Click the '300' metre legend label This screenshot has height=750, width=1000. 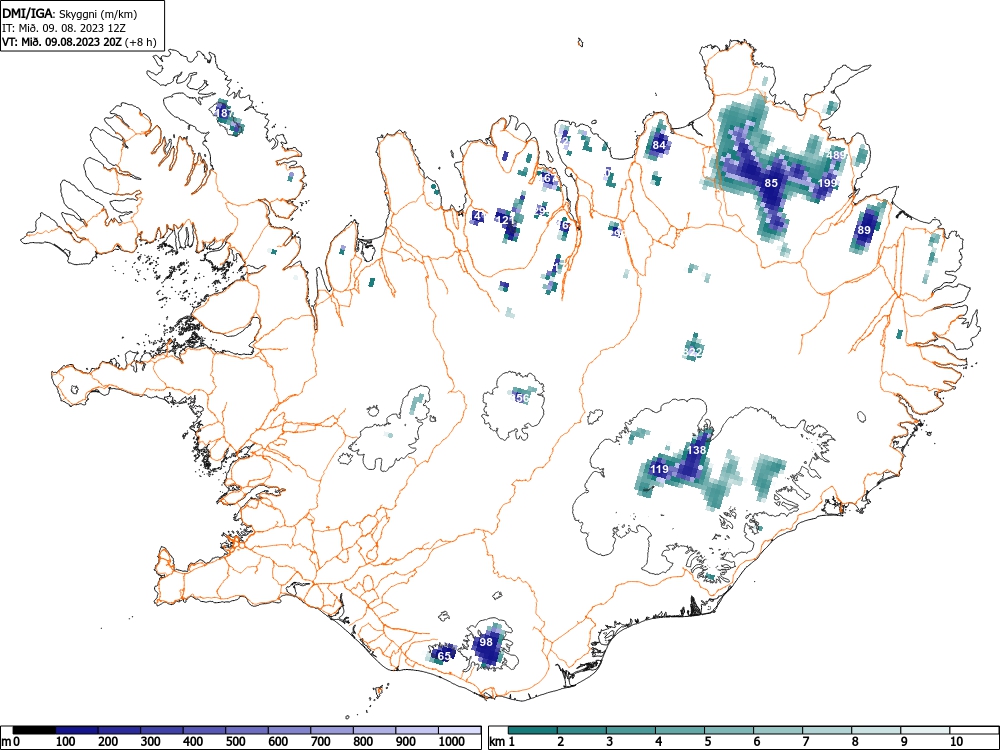click(151, 742)
